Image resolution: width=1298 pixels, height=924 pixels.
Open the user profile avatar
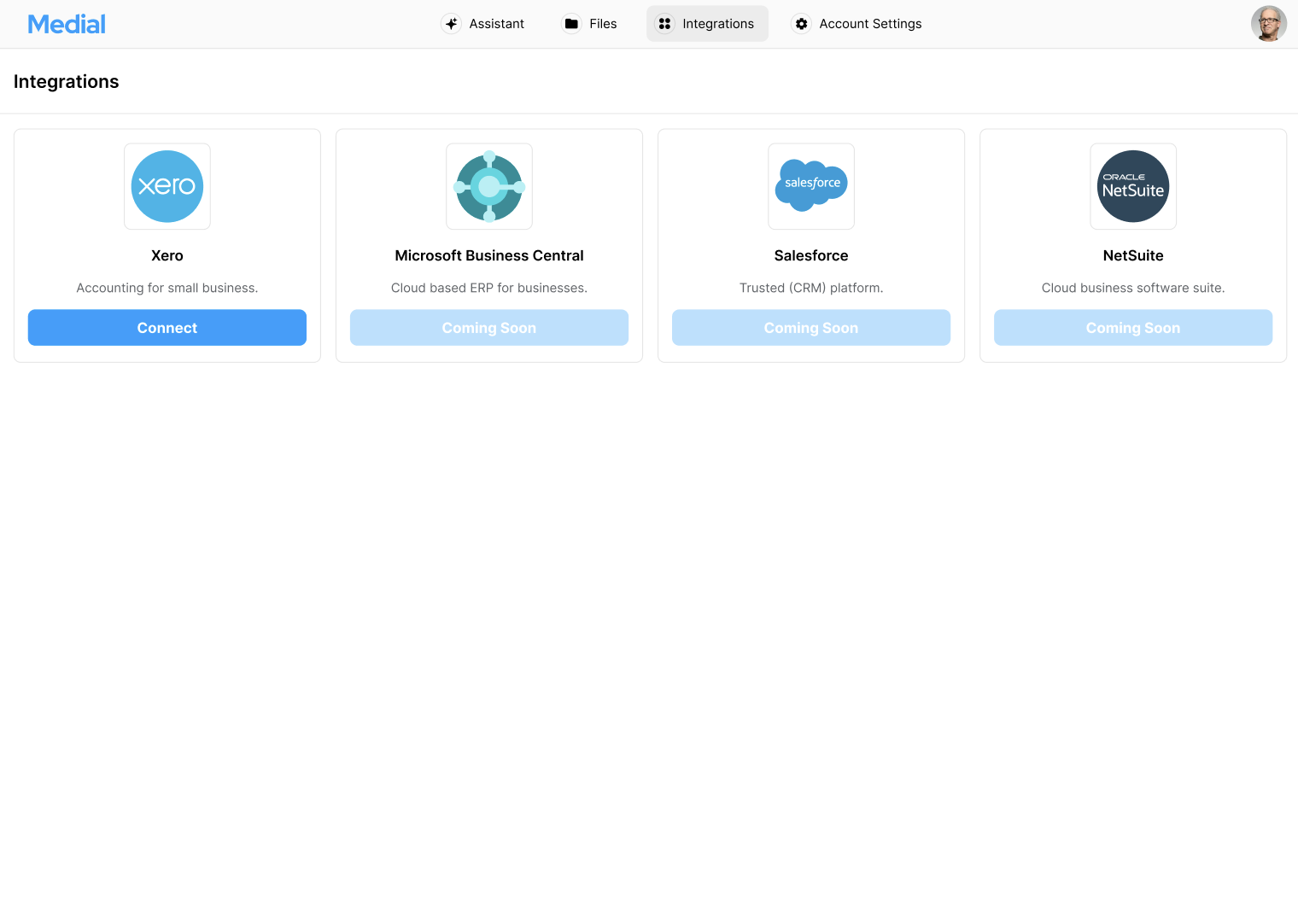(x=1268, y=24)
